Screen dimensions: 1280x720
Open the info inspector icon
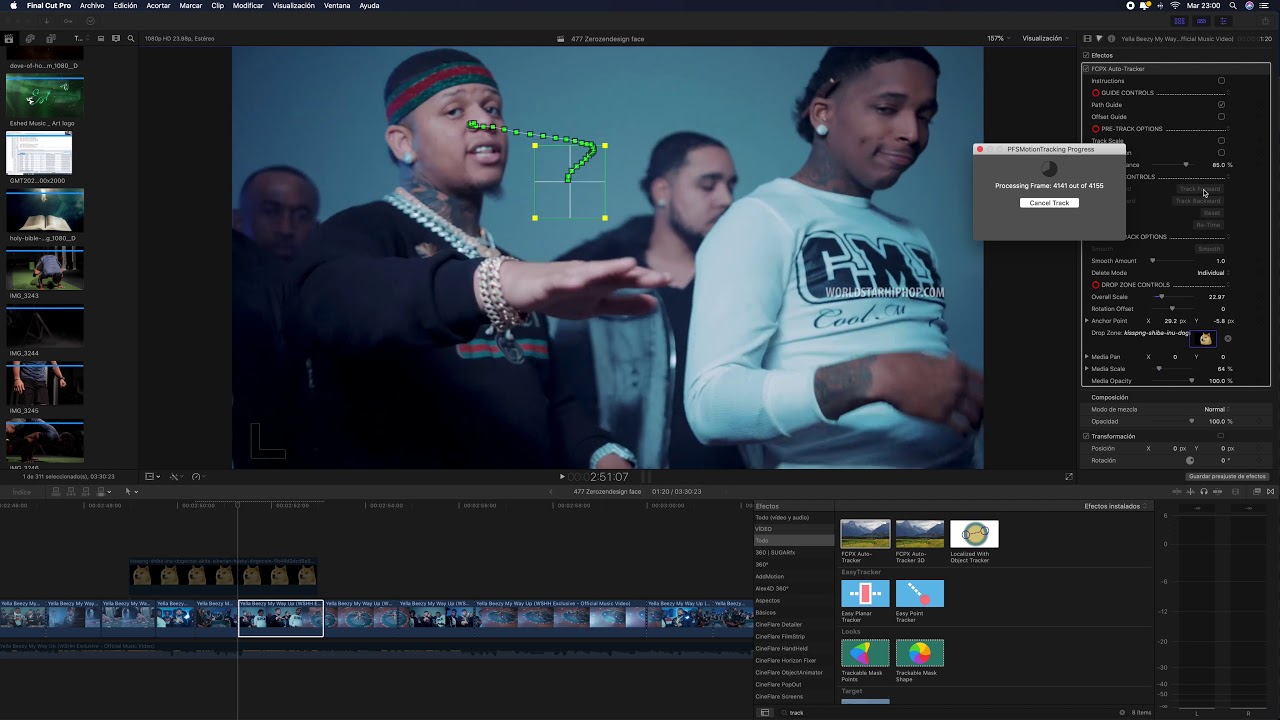1109,39
